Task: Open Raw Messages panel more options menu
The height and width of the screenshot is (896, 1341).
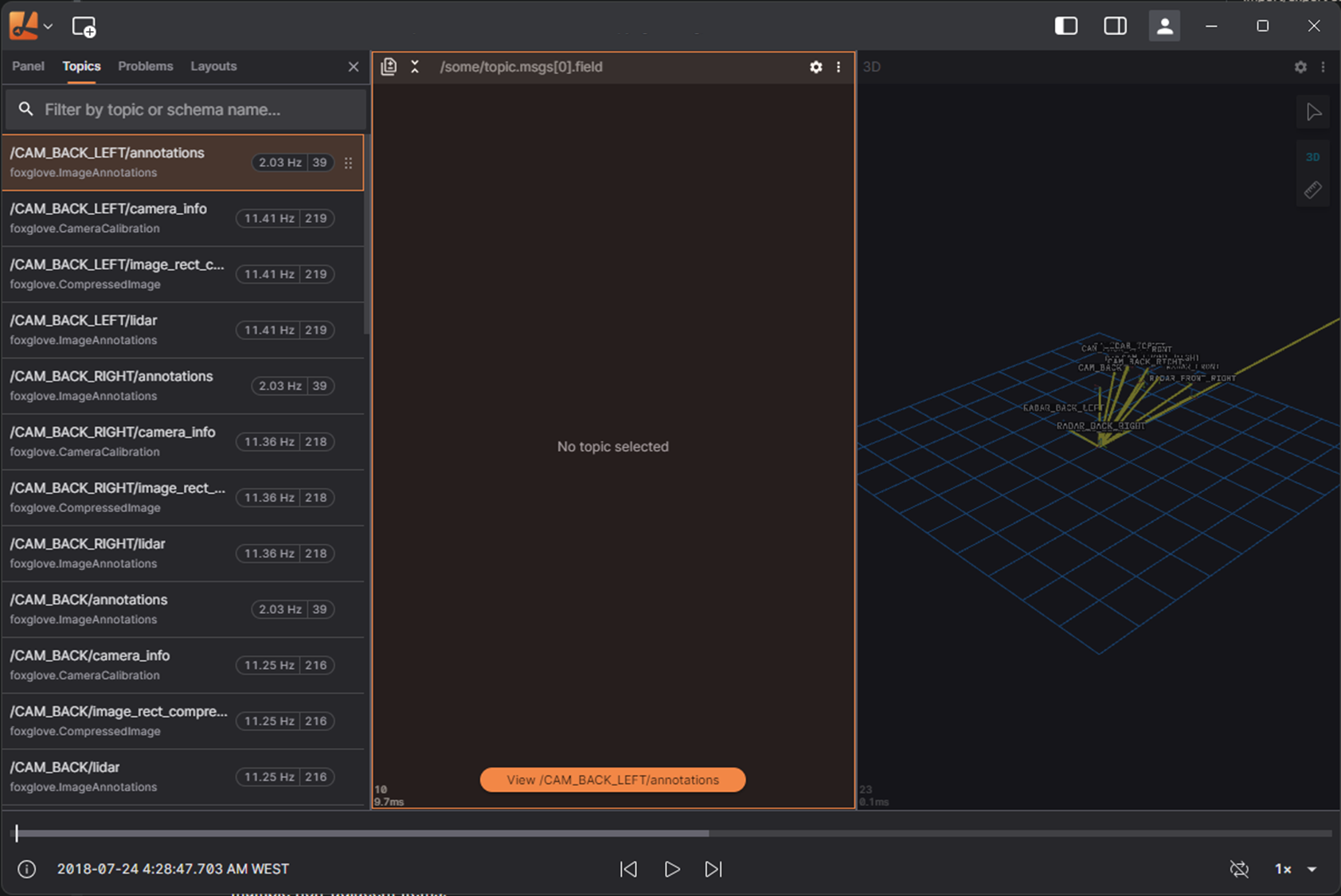Action: (839, 67)
